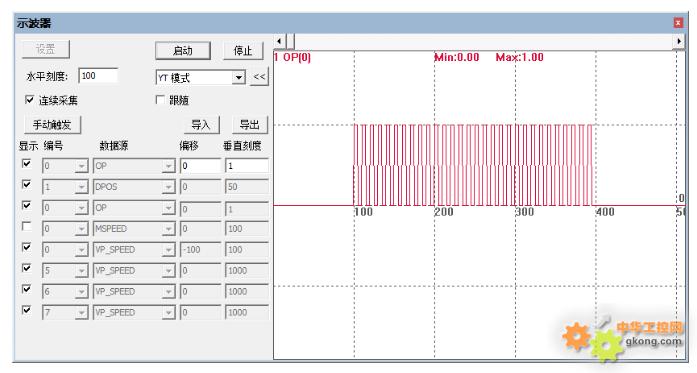Click the right scroll arrow above the waveform
The image size is (697, 373).
pyautogui.click(x=679, y=41)
